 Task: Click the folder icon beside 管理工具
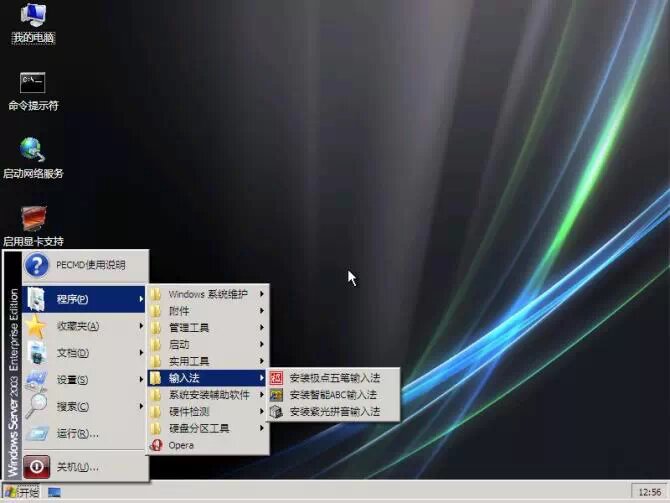(x=156, y=328)
